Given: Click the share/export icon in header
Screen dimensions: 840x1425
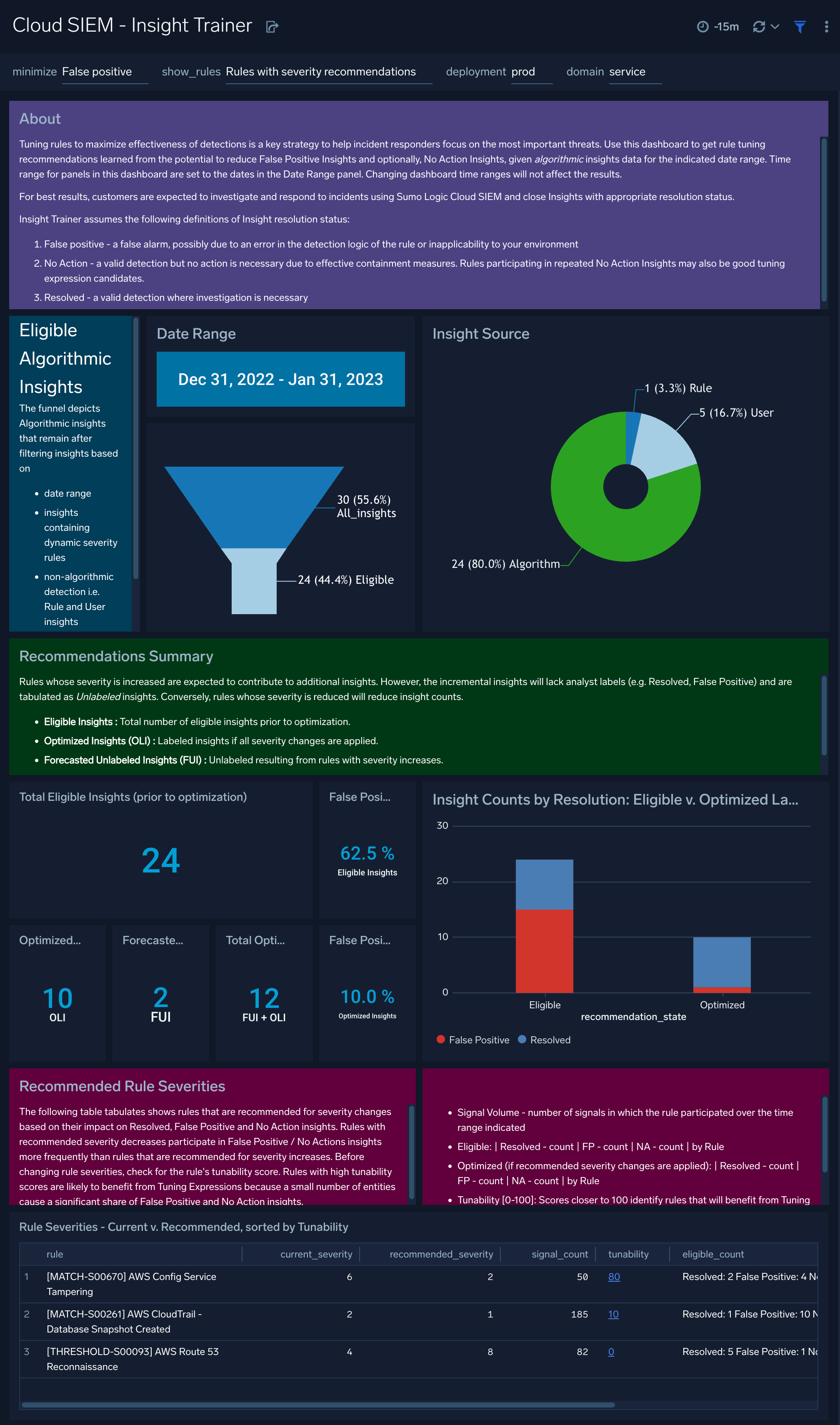Looking at the screenshot, I should pos(274,25).
